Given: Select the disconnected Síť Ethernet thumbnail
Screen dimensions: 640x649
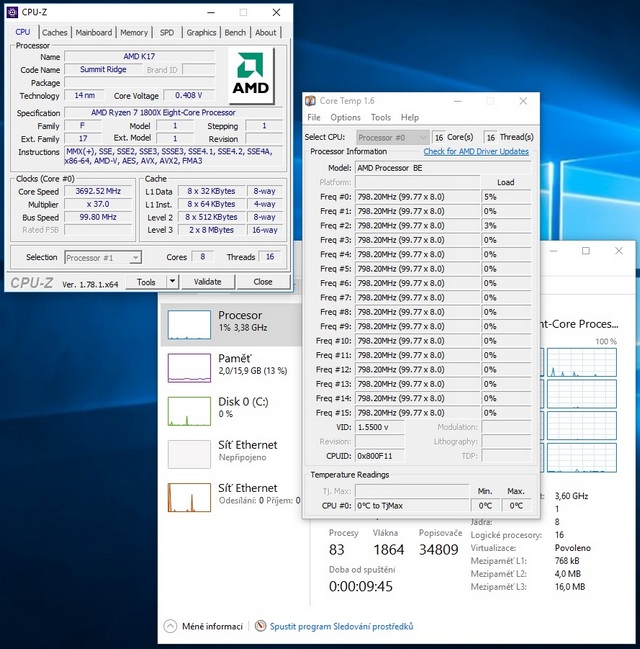Looking at the screenshot, I should coord(189,454).
